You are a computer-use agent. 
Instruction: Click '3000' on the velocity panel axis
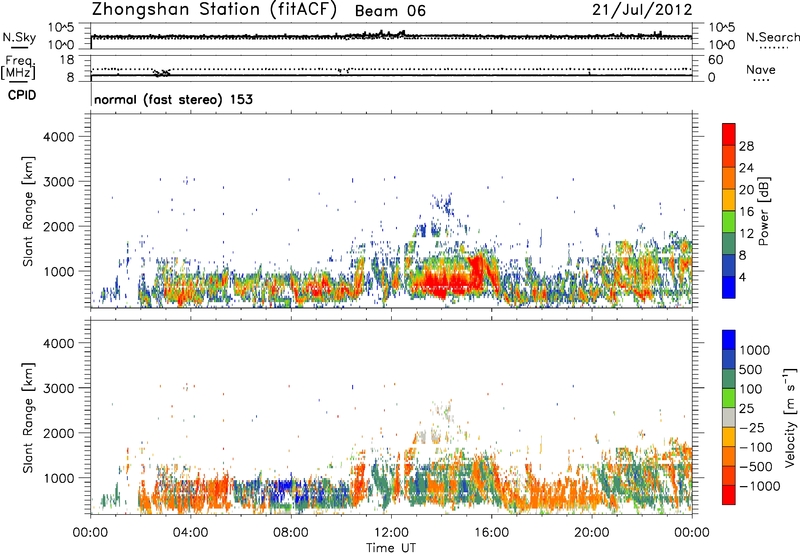point(58,388)
